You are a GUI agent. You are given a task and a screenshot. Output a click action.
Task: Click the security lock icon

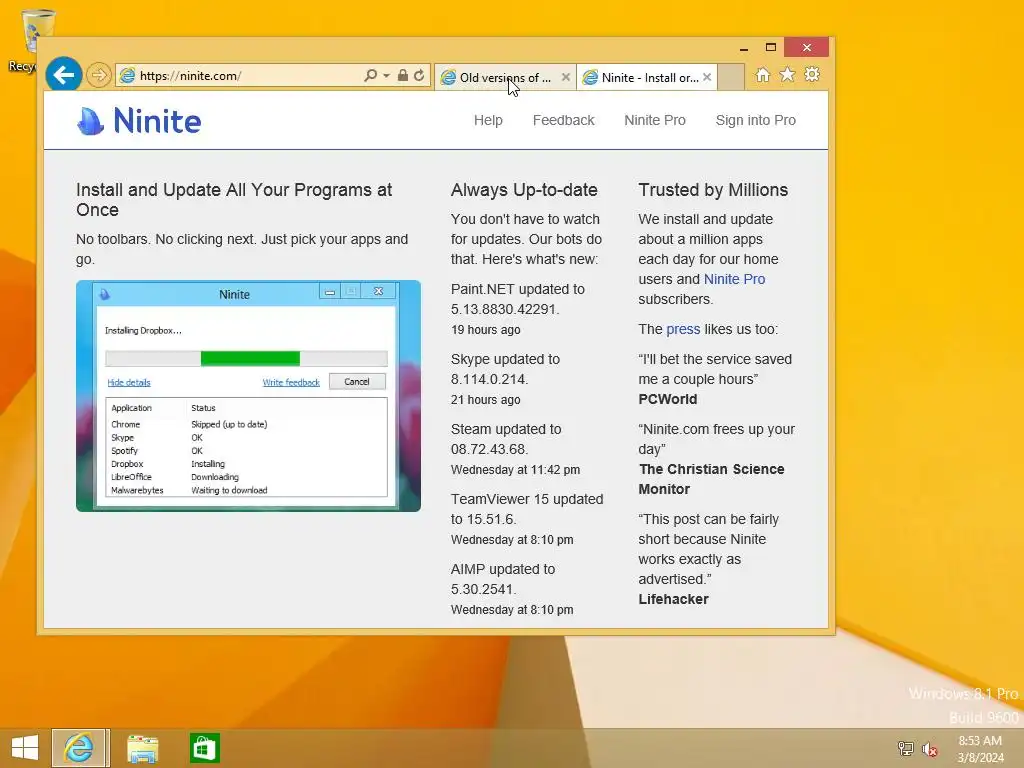coord(403,76)
